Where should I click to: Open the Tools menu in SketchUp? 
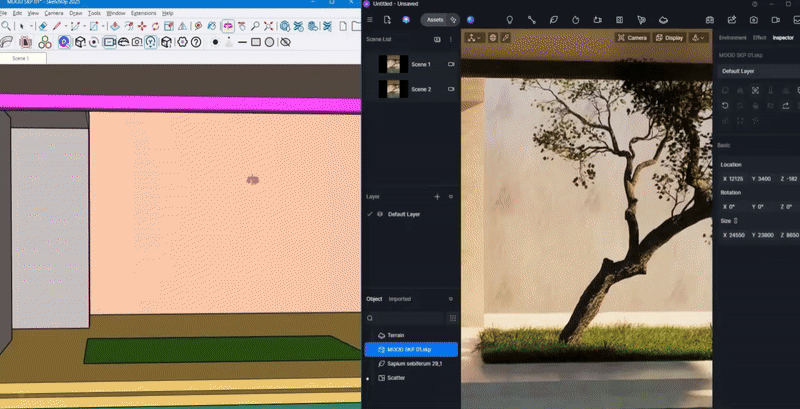click(x=94, y=13)
